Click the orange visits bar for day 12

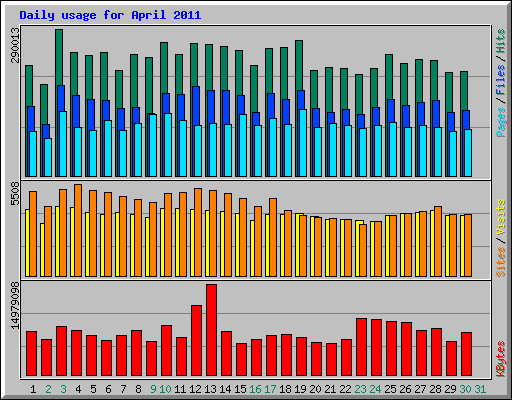(198, 232)
